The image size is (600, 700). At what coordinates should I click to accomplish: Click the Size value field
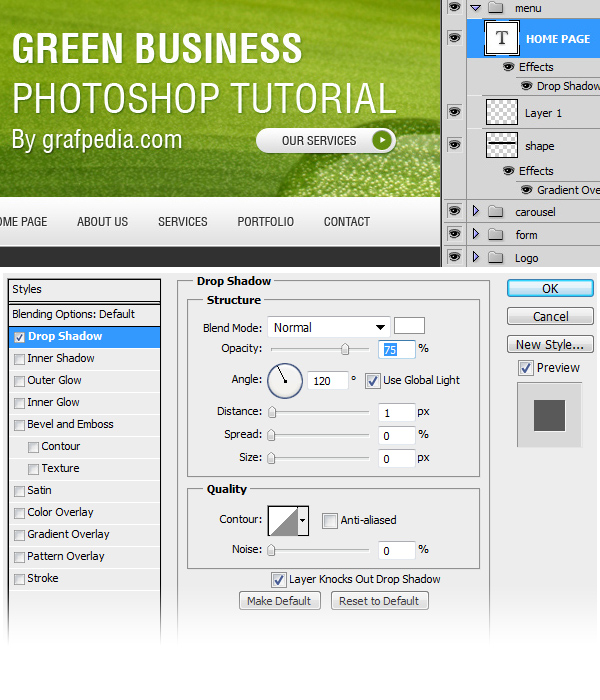pos(397,458)
